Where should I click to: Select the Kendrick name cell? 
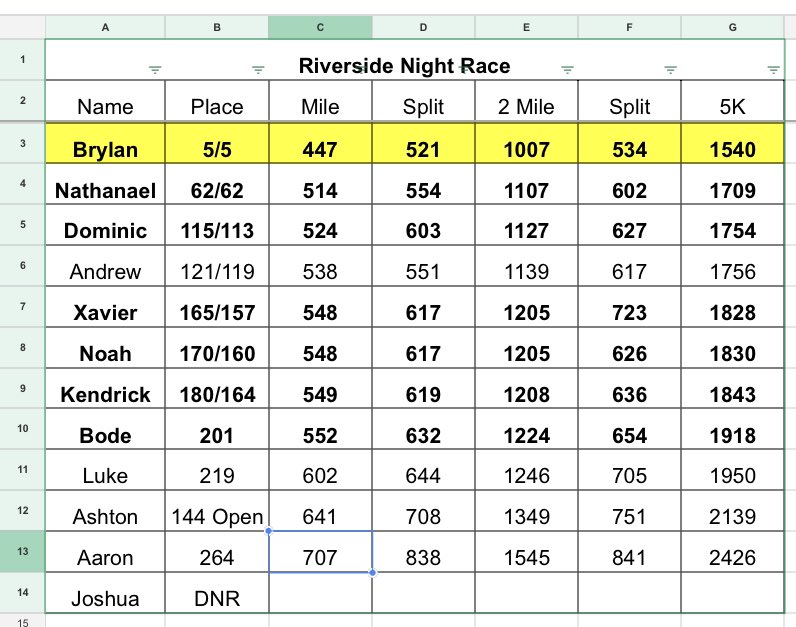click(x=105, y=388)
